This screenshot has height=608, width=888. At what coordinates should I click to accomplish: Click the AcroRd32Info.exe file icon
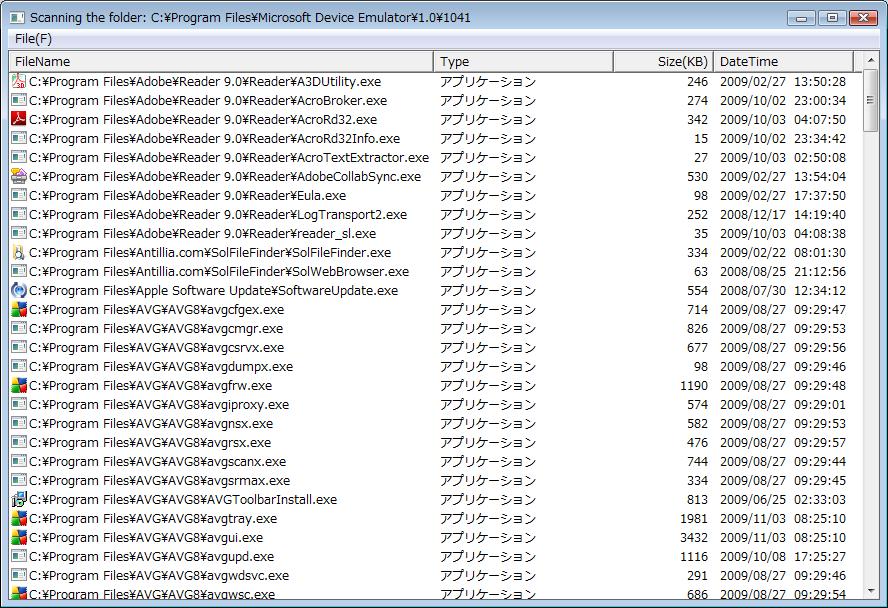19,138
